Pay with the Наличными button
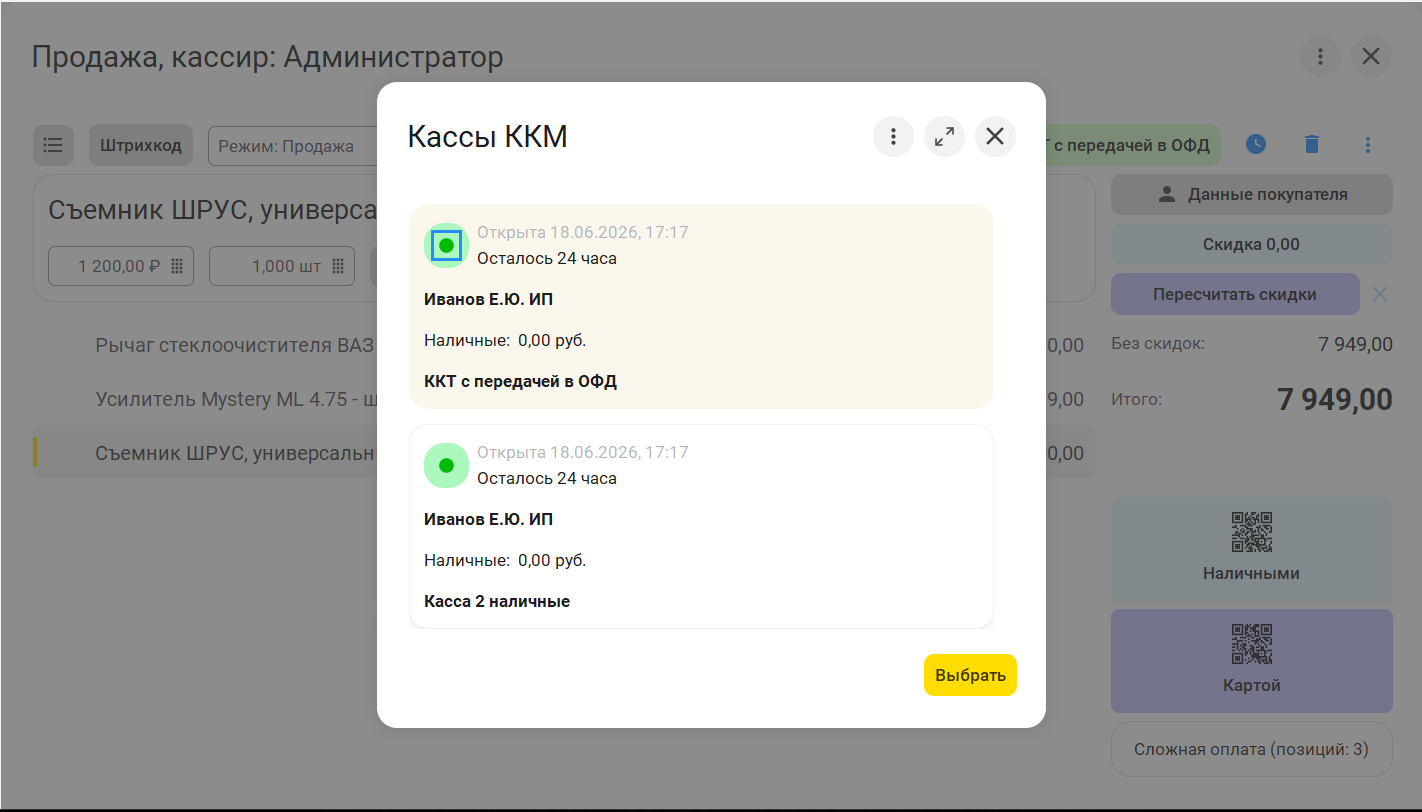The height and width of the screenshot is (812, 1422). click(1251, 550)
